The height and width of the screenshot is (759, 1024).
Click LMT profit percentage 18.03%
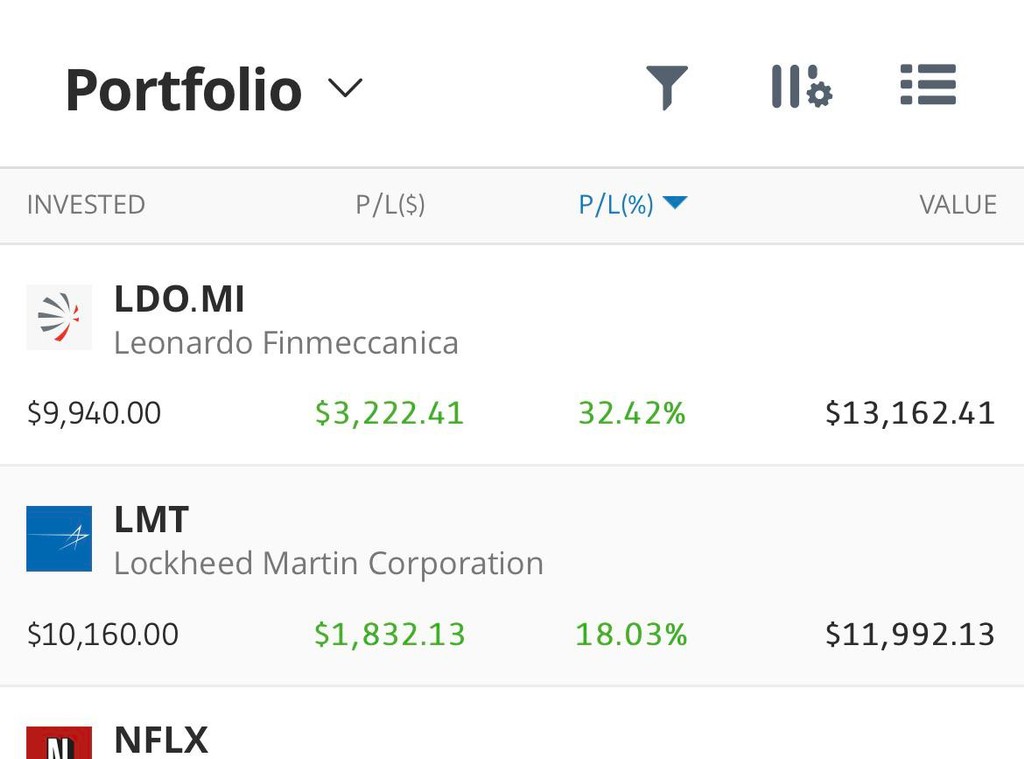[631, 634]
